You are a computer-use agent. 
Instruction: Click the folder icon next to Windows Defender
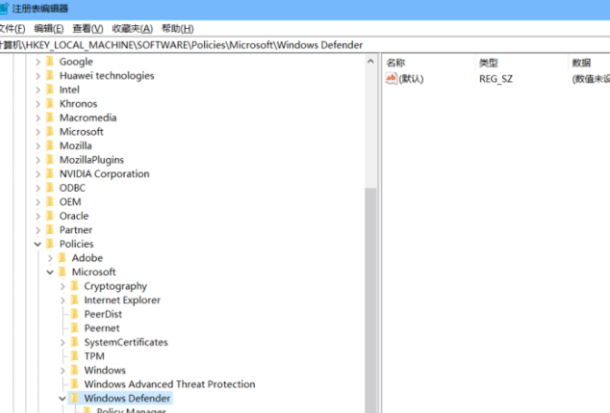tap(74, 398)
